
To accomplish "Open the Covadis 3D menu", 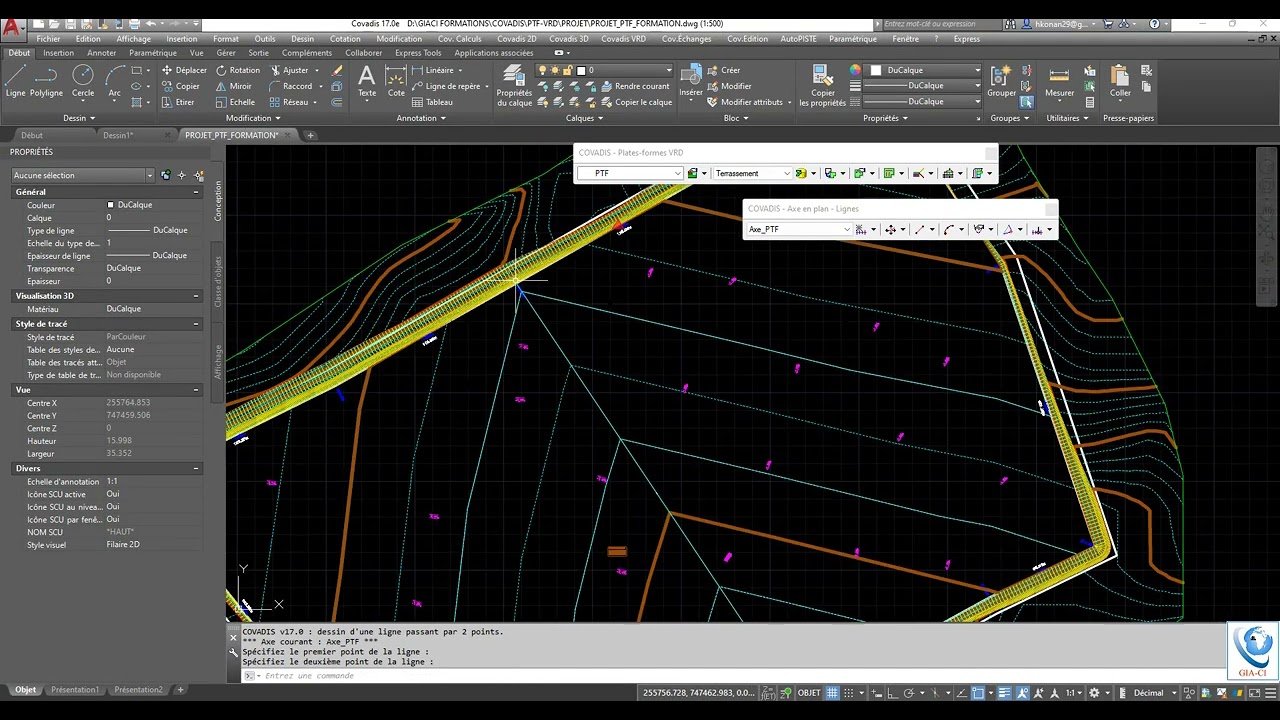I will pyautogui.click(x=570, y=39).
